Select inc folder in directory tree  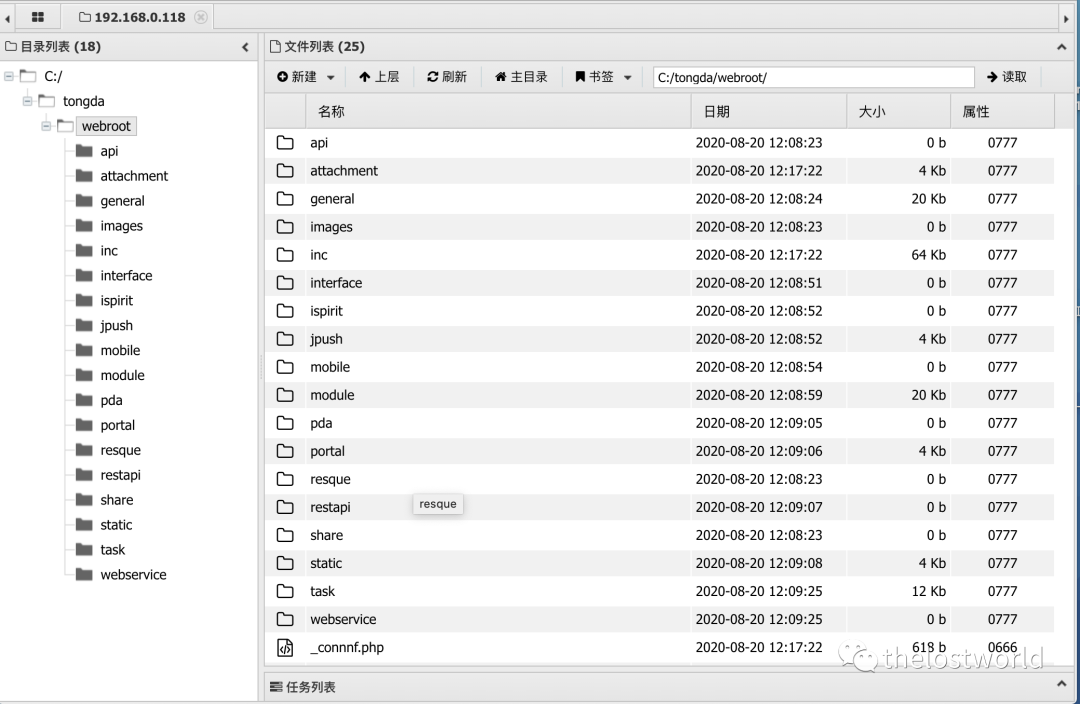coord(109,251)
